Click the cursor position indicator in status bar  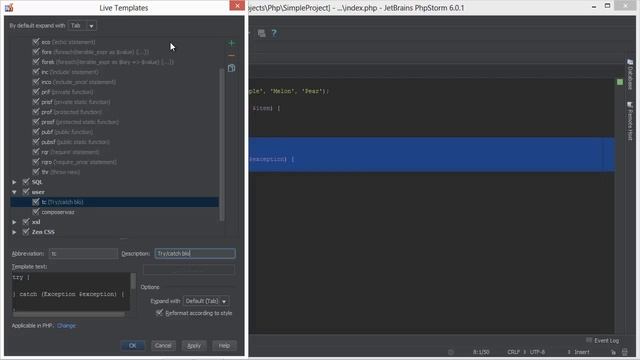point(481,352)
